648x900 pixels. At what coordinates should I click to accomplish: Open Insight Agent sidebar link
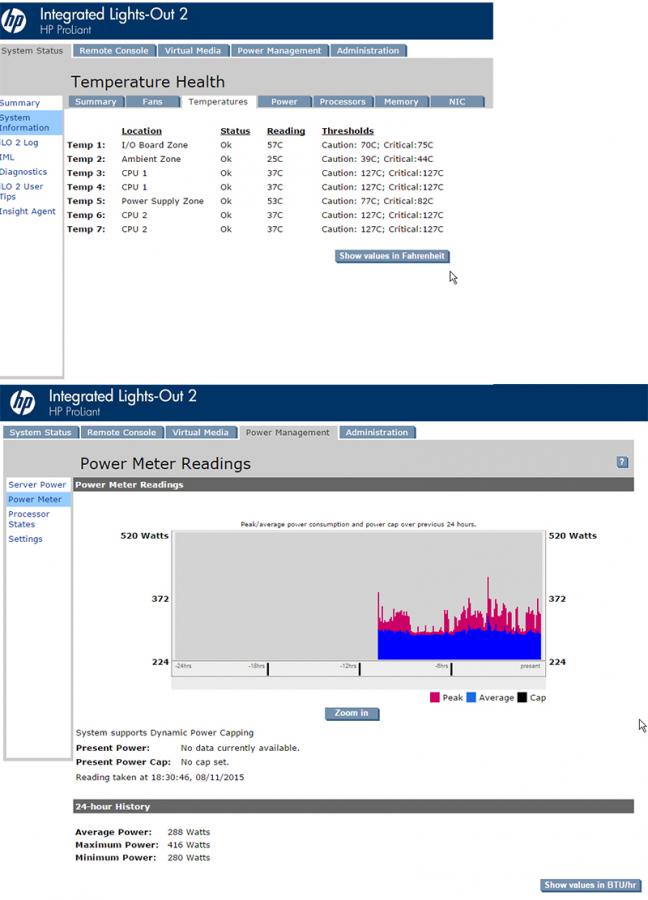click(28, 211)
